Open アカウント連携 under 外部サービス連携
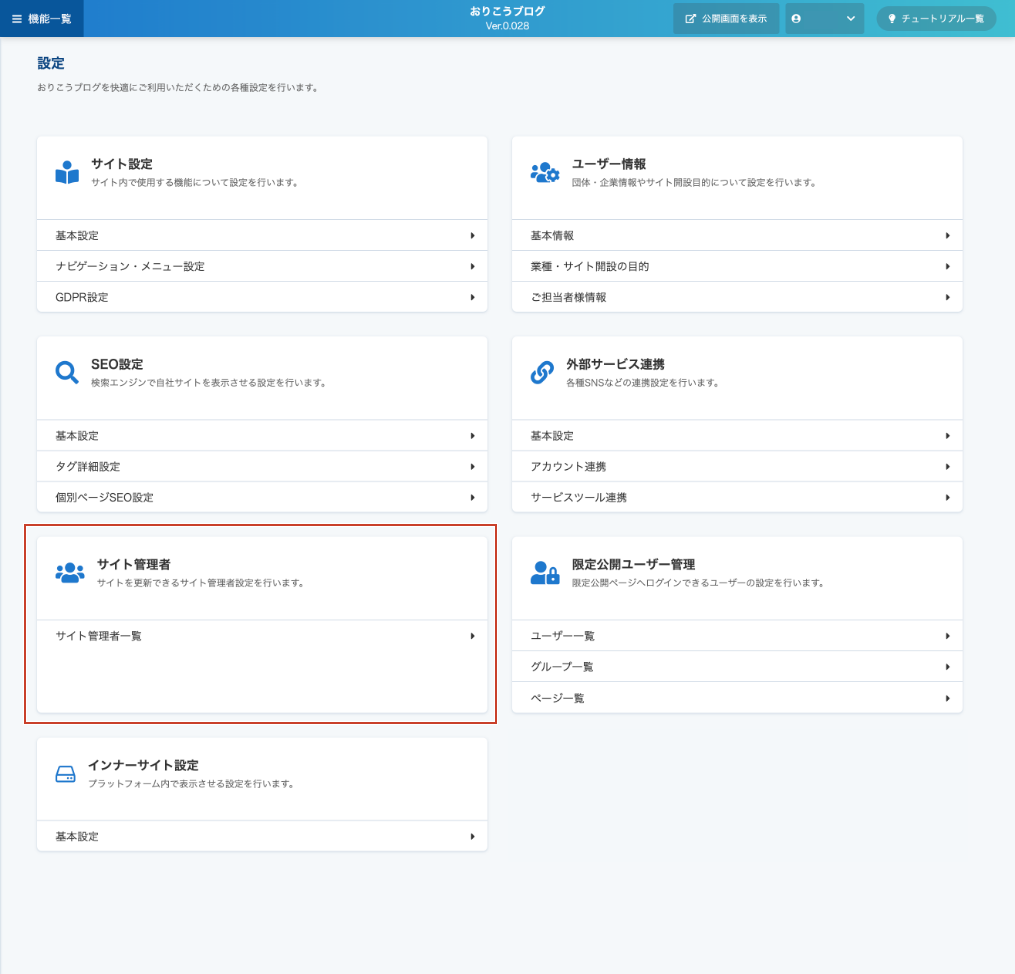The width and height of the screenshot is (1015, 974). tap(737, 467)
